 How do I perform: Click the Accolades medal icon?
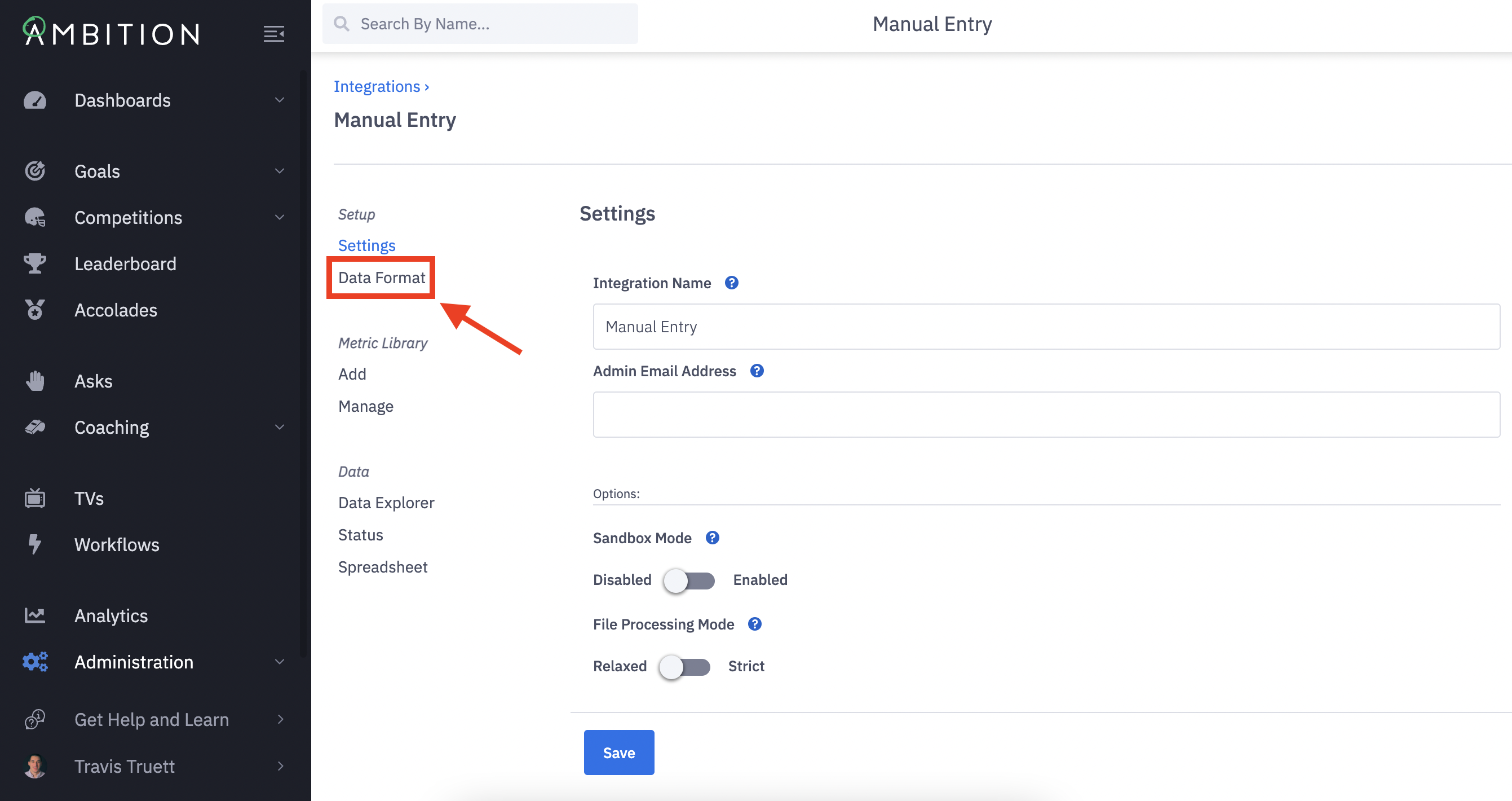coord(34,310)
